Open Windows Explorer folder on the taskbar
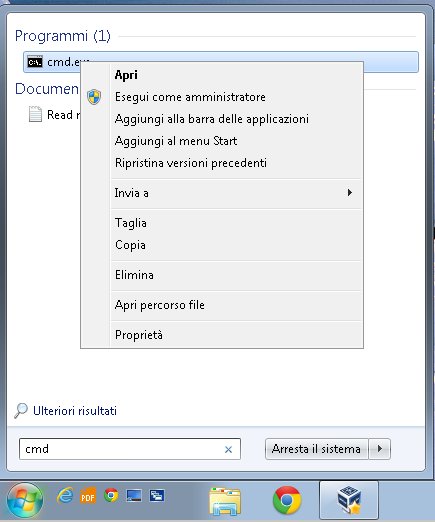The image size is (435, 522). point(225,501)
